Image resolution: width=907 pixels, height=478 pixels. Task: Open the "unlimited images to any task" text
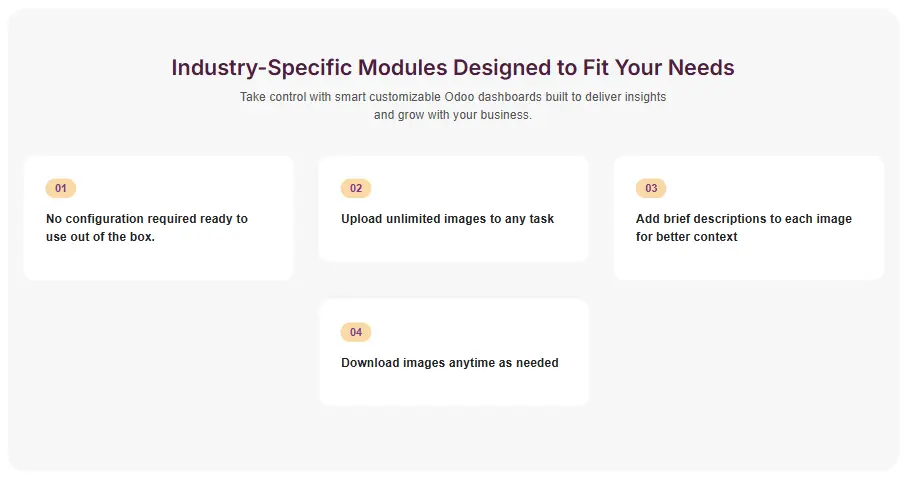[471, 219]
